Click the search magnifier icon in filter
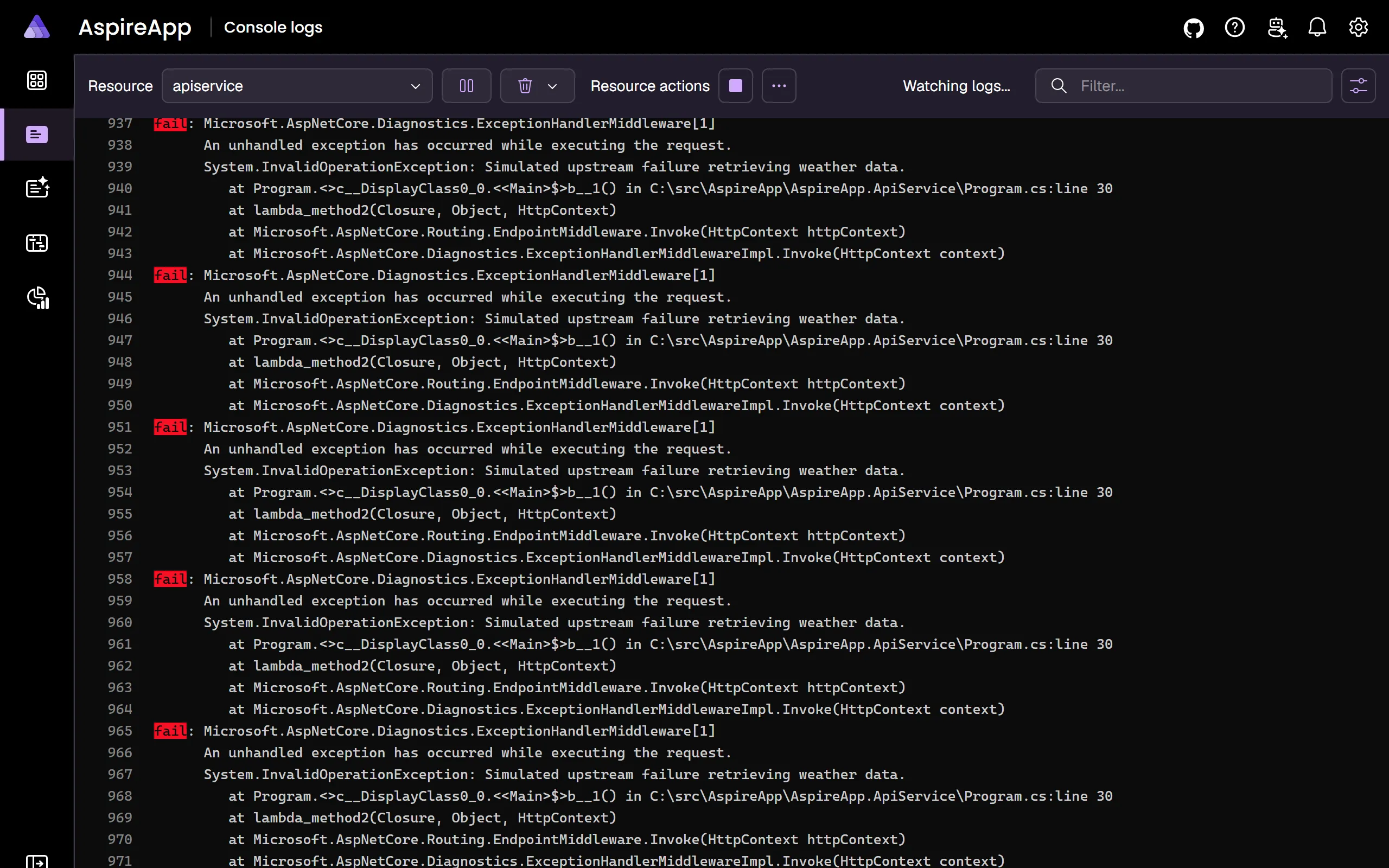This screenshot has width=1389, height=868. pos(1059,86)
